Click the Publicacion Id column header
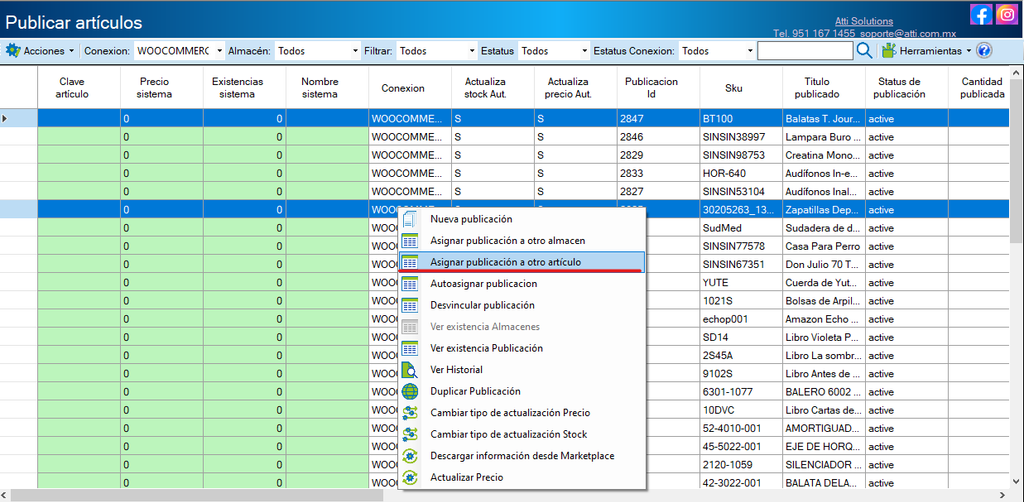 tap(658, 87)
